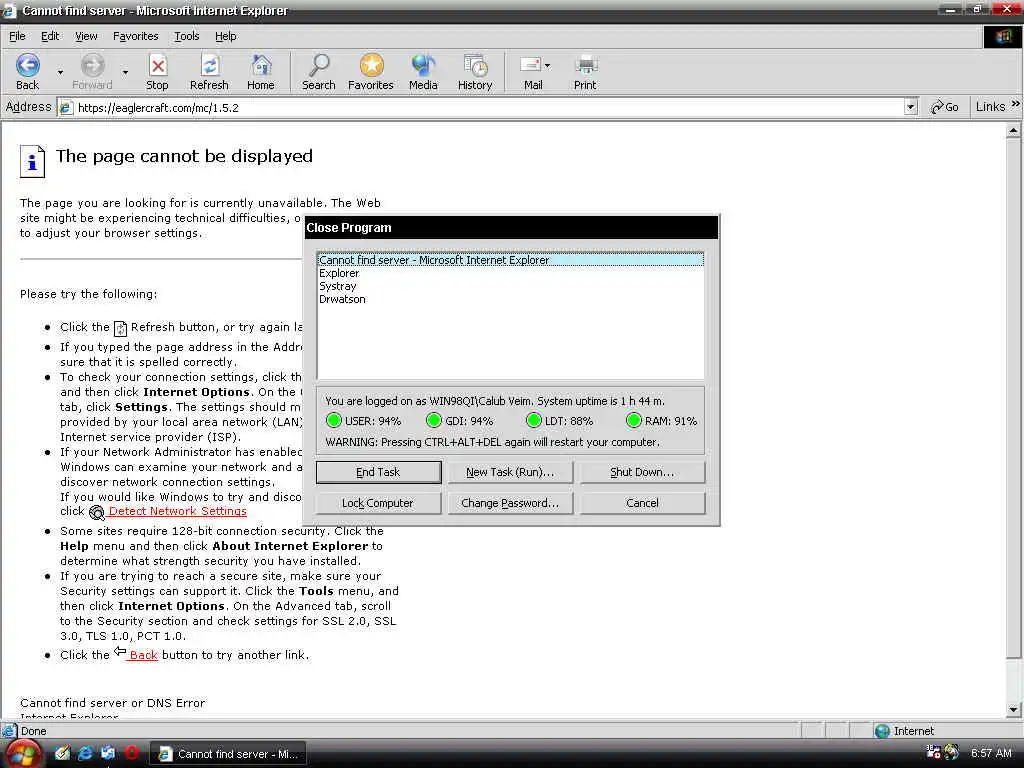
Task: Open the History toolbar icon
Action: (475, 65)
